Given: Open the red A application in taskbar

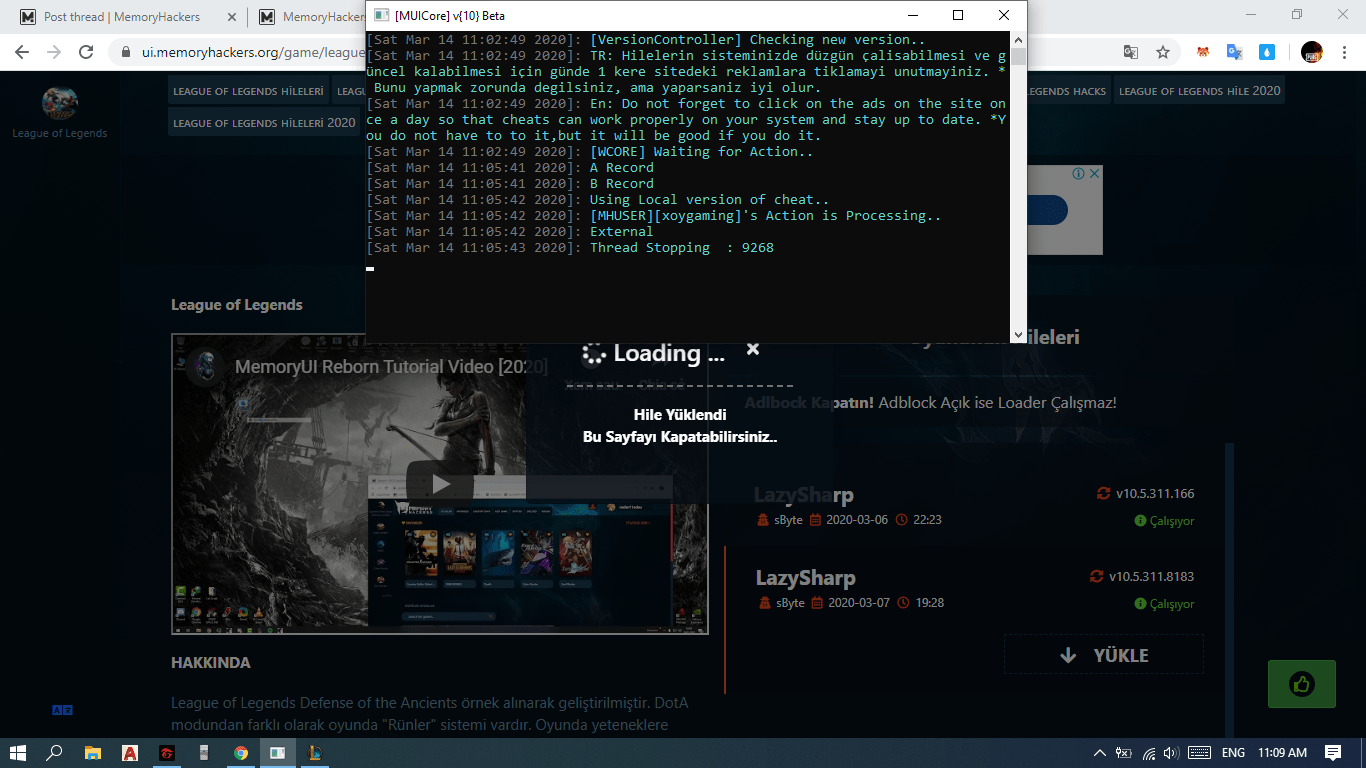Looking at the screenshot, I should tap(129, 753).
